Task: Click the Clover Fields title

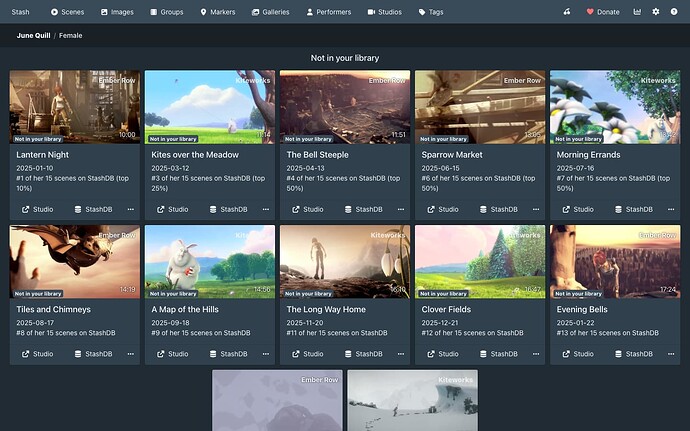Action: [446, 309]
